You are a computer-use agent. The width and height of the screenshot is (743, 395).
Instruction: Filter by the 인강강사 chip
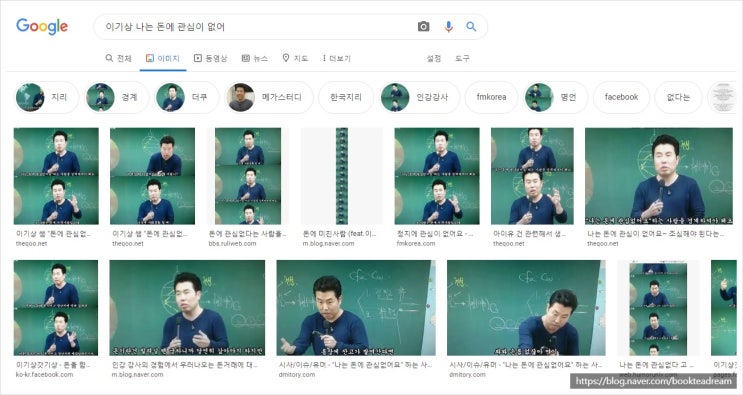tap(419, 97)
